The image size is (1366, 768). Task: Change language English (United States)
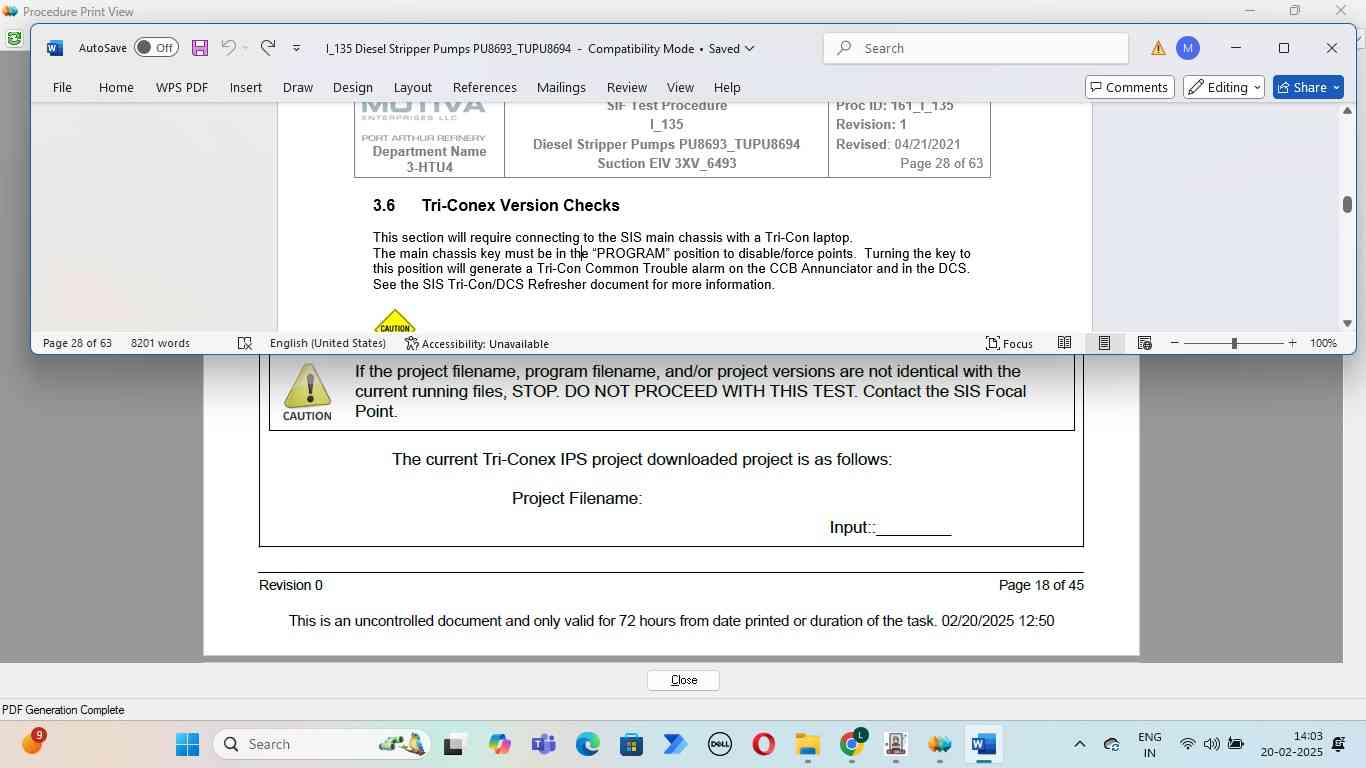tap(328, 343)
